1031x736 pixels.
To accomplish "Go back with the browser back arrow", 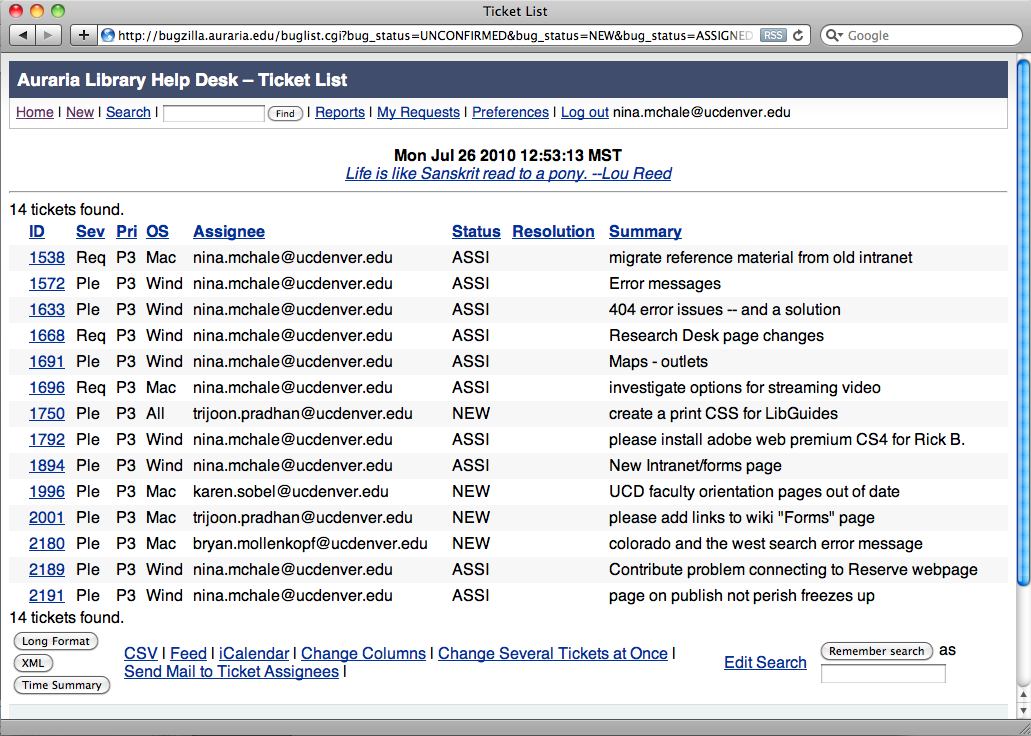I will (22, 35).
